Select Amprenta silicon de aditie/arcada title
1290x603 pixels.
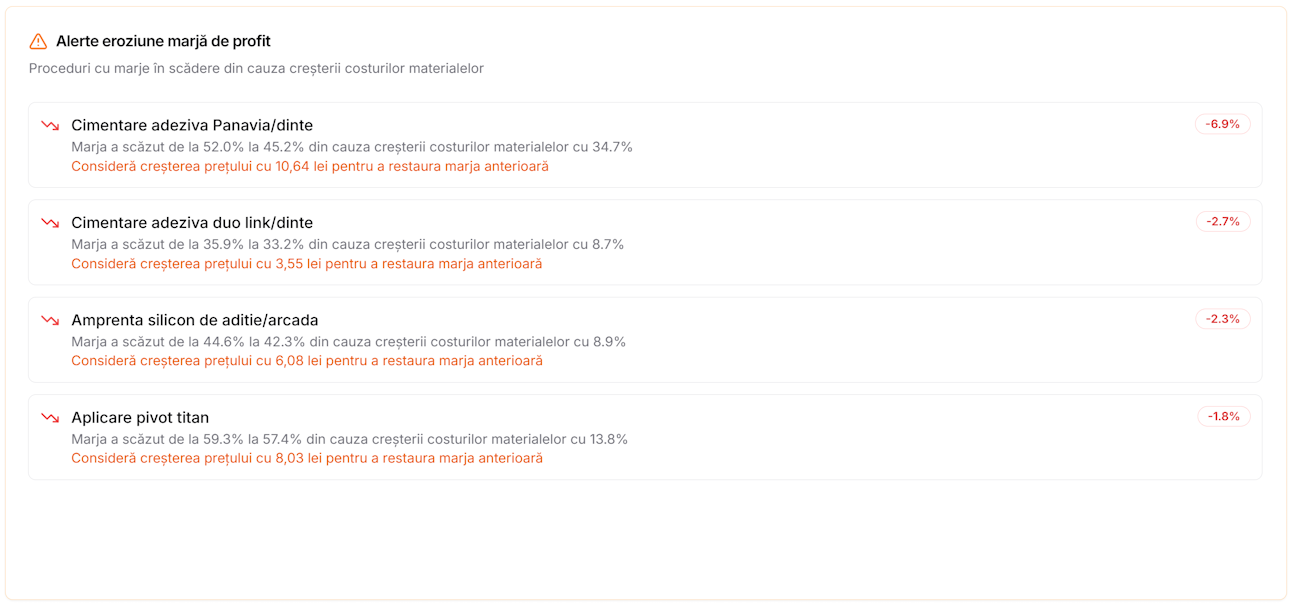pyautogui.click(x=195, y=320)
